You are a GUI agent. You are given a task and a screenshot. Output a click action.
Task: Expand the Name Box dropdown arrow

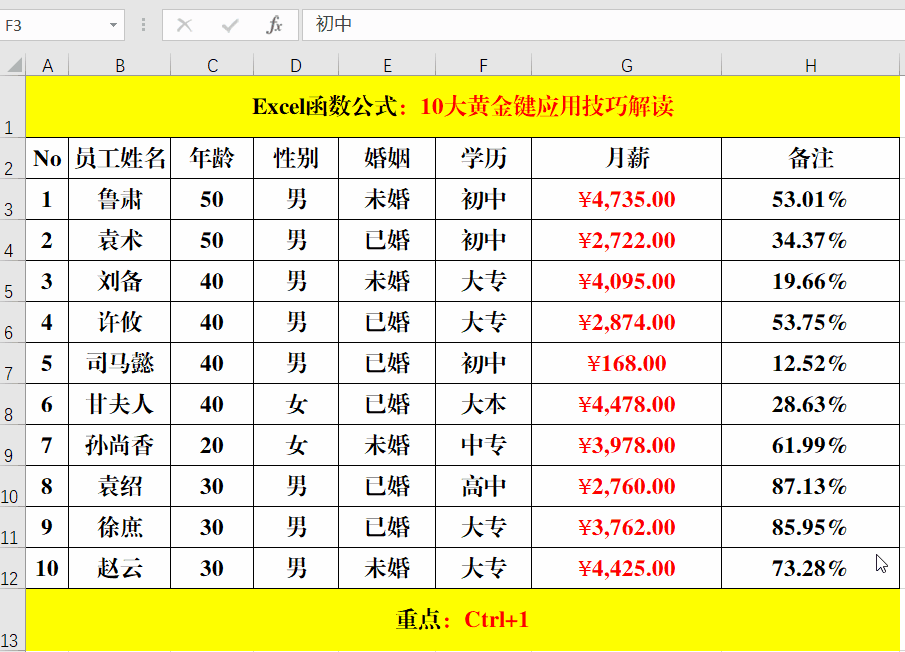click(x=113, y=25)
